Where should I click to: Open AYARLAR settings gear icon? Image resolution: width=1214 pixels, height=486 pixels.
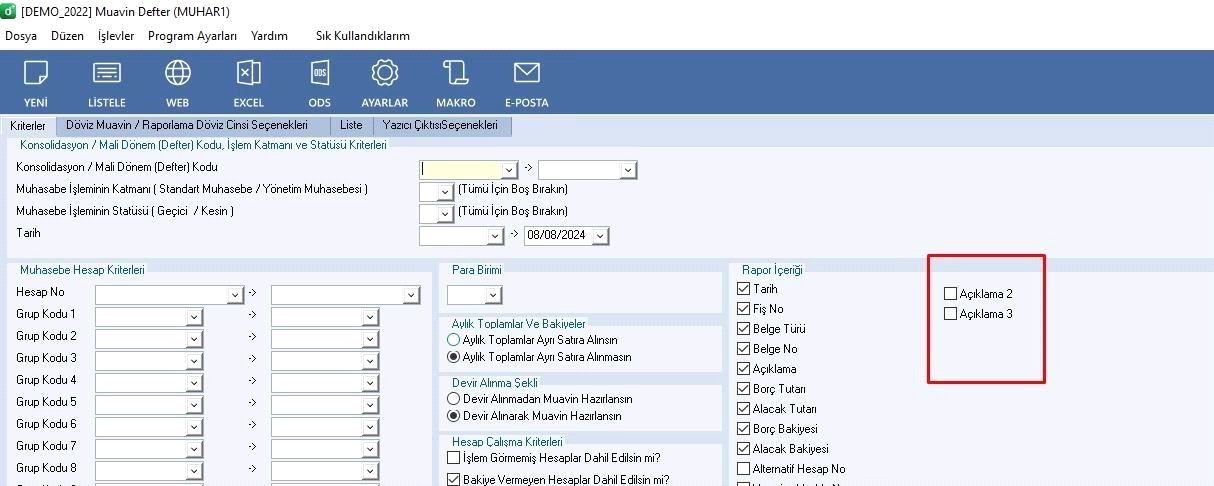385,74
